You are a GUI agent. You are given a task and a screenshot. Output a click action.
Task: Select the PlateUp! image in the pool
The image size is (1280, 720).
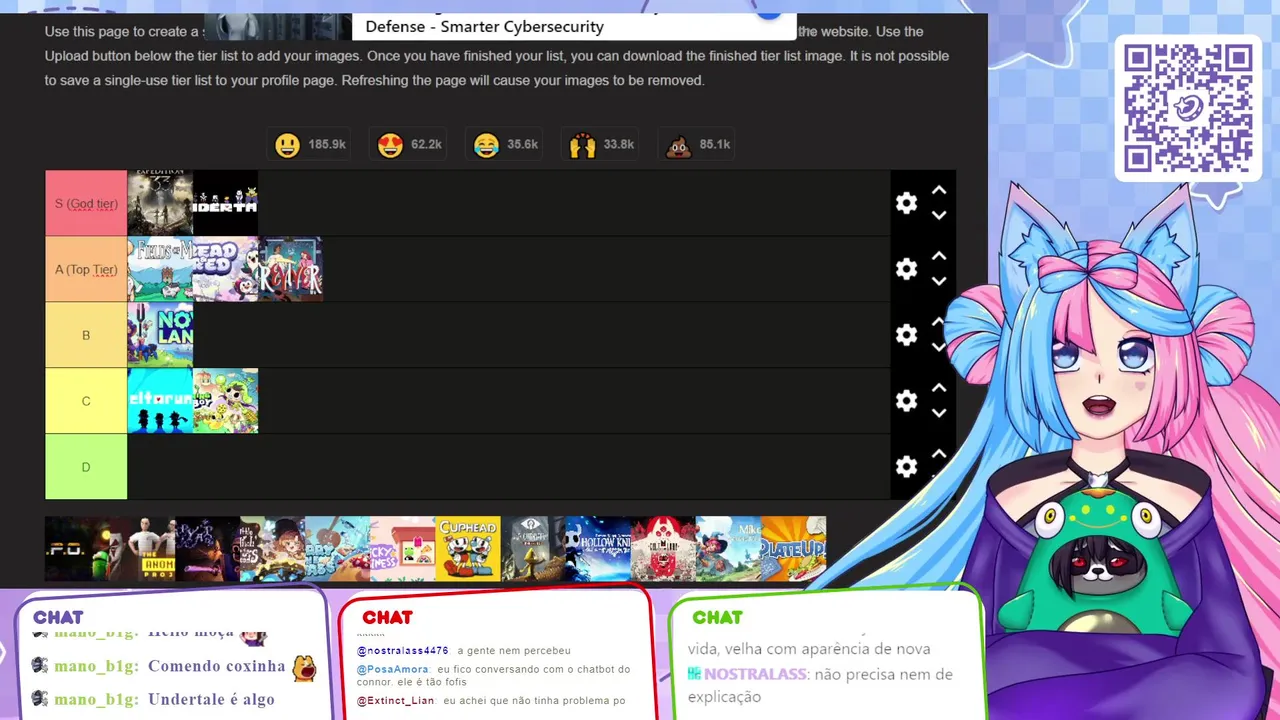coord(793,549)
